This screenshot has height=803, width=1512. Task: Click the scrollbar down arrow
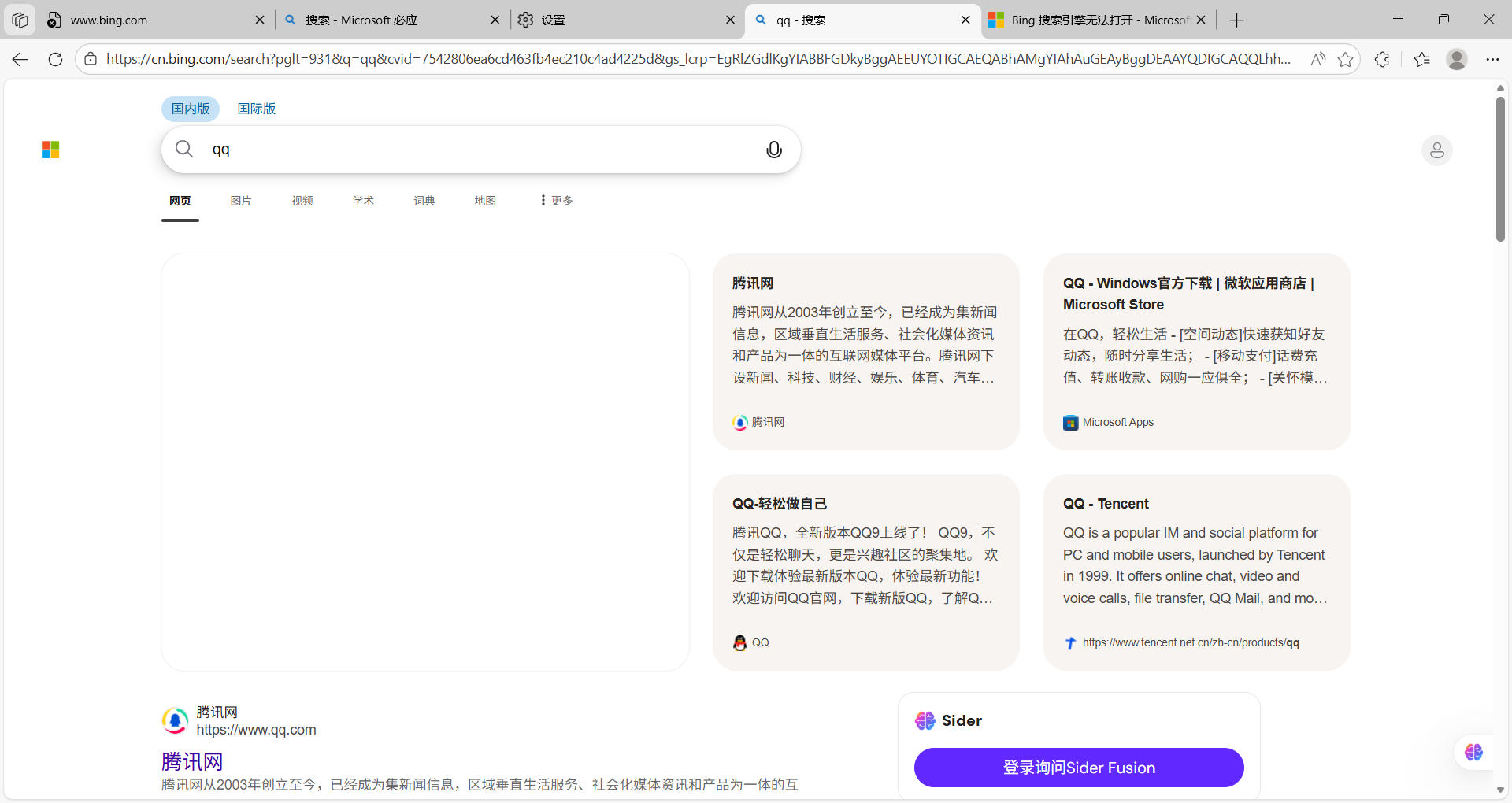(1500, 790)
